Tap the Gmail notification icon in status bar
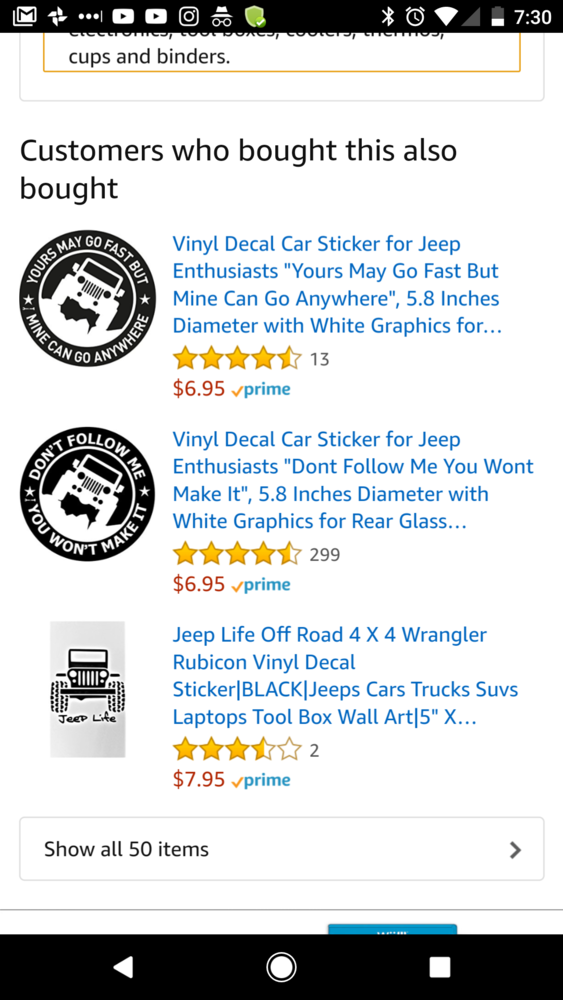Image resolution: width=563 pixels, height=1000 pixels. coord(24,17)
